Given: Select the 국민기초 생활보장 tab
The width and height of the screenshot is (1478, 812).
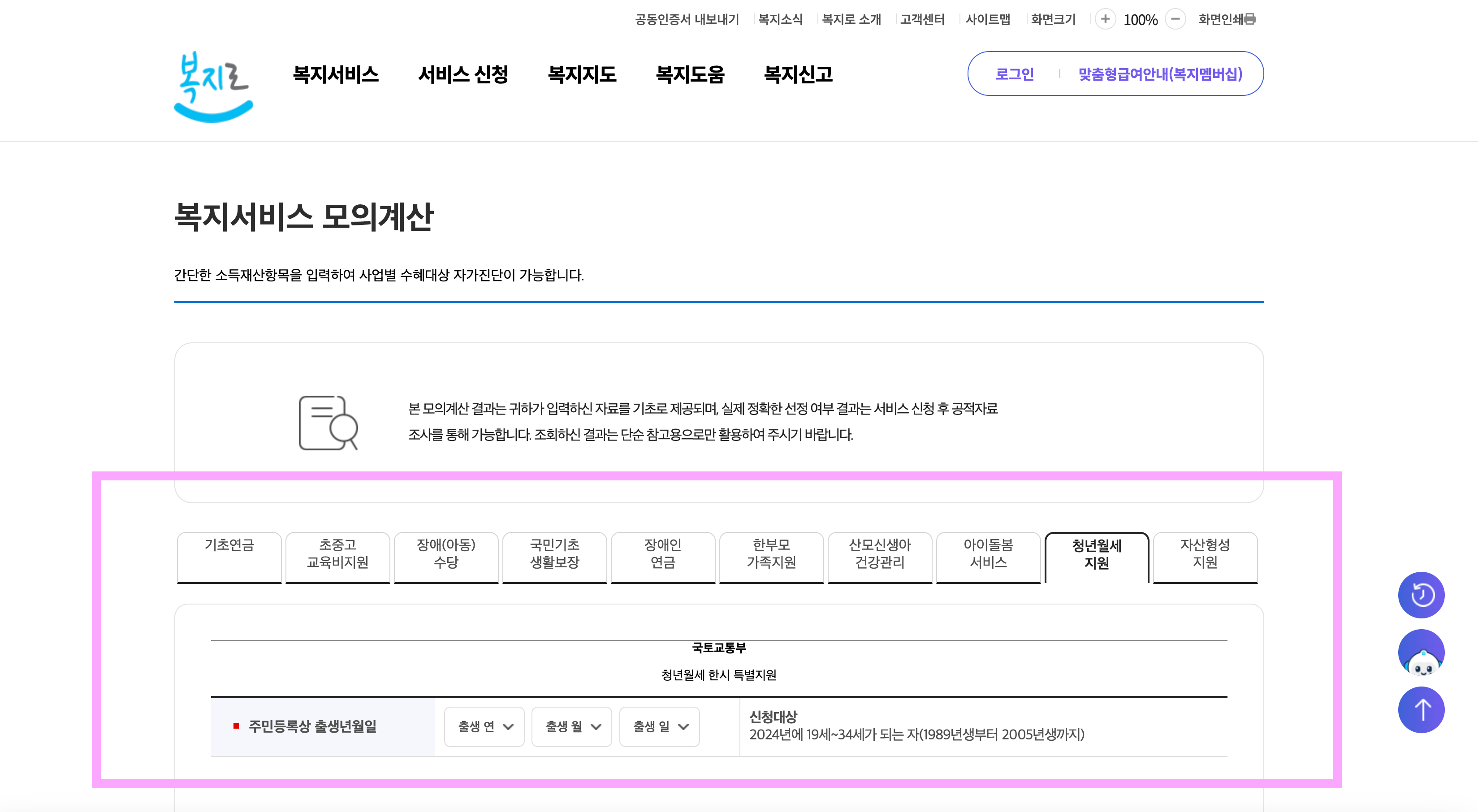Looking at the screenshot, I should [x=554, y=557].
